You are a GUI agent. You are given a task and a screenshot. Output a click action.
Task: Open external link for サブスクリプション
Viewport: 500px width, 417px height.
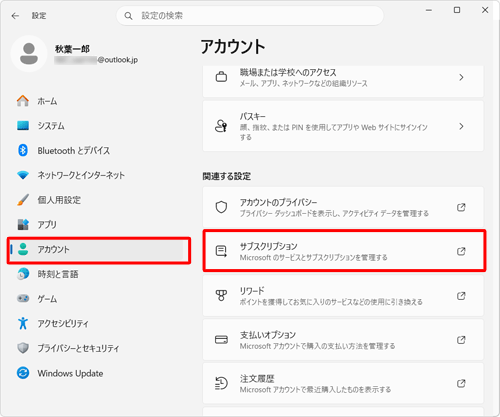tap(461, 251)
